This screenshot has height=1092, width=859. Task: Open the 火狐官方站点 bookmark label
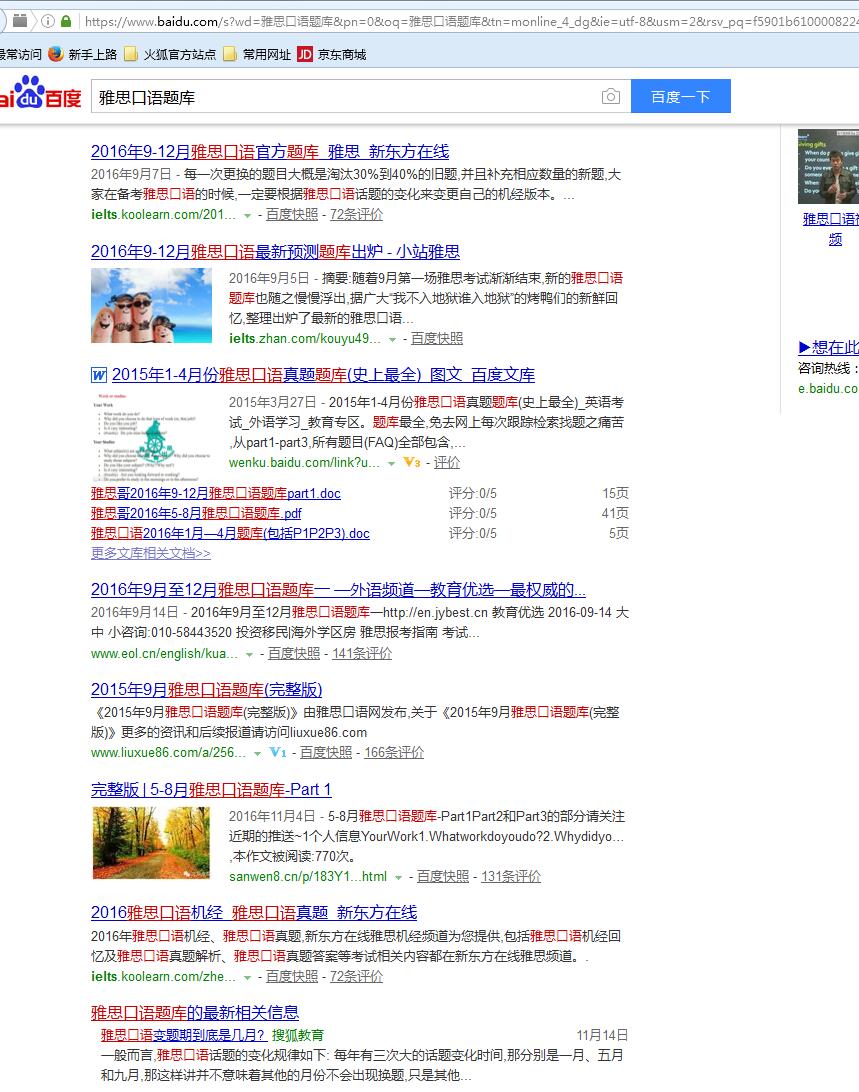pyautogui.click(x=180, y=54)
